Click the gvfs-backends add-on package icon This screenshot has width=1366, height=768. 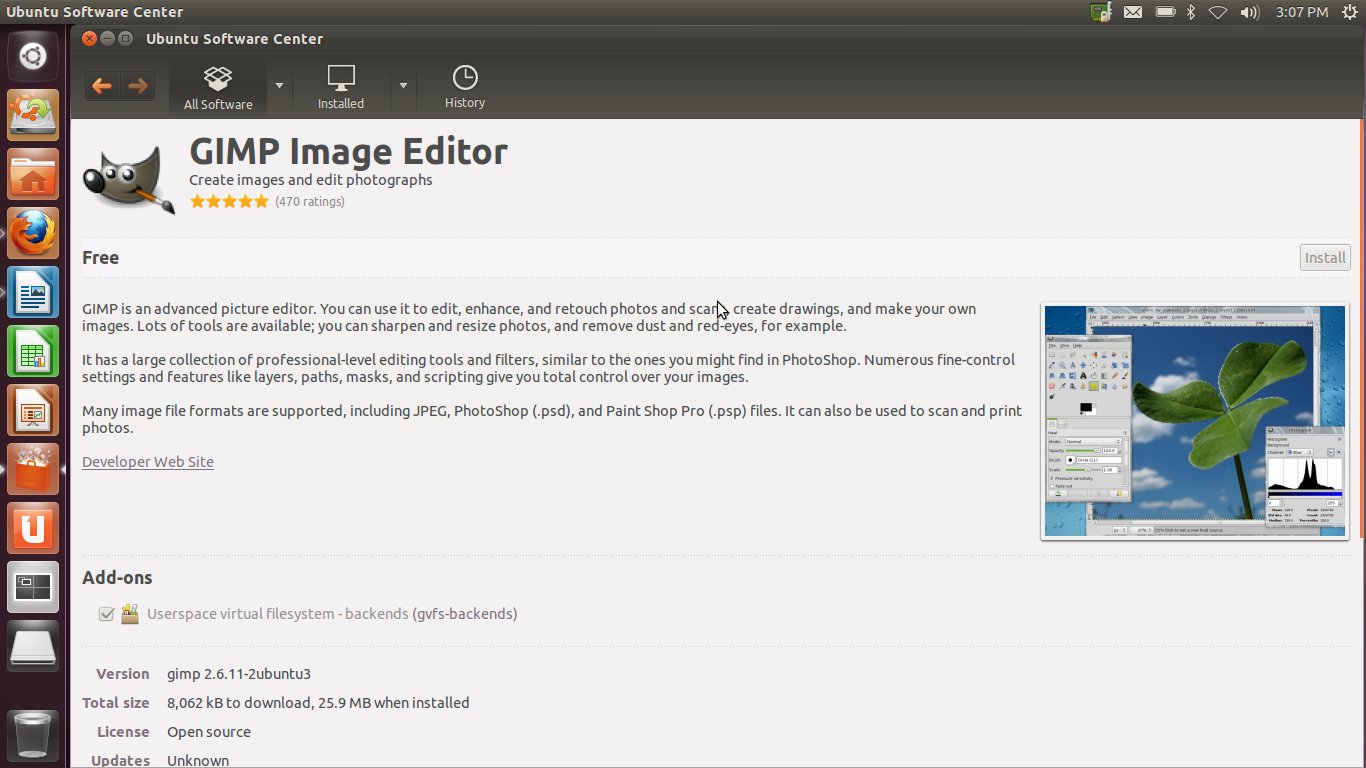tap(130, 614)
